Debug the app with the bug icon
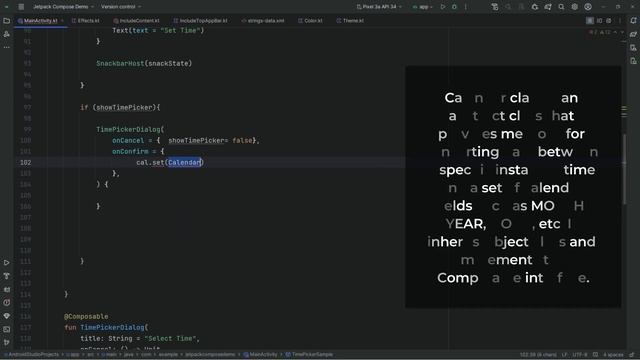Image resolution: width=640 pixels, height=360 pixels. [454, 7]
